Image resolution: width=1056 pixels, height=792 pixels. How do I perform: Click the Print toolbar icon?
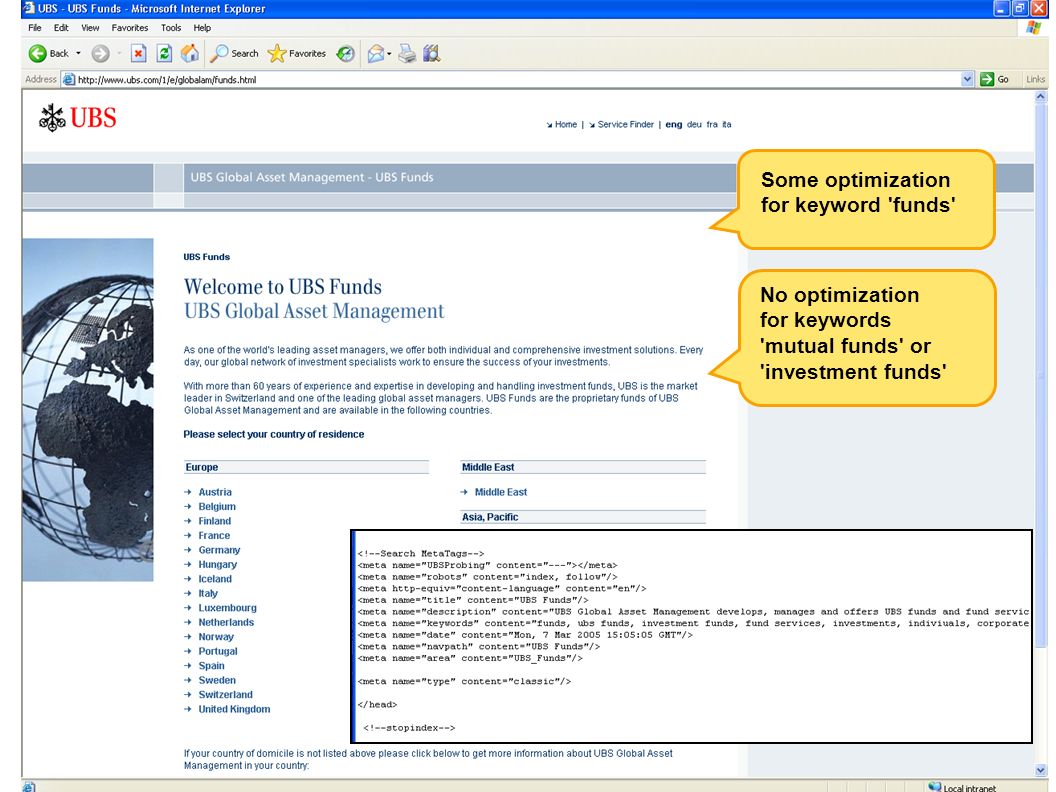click(407, 53)
